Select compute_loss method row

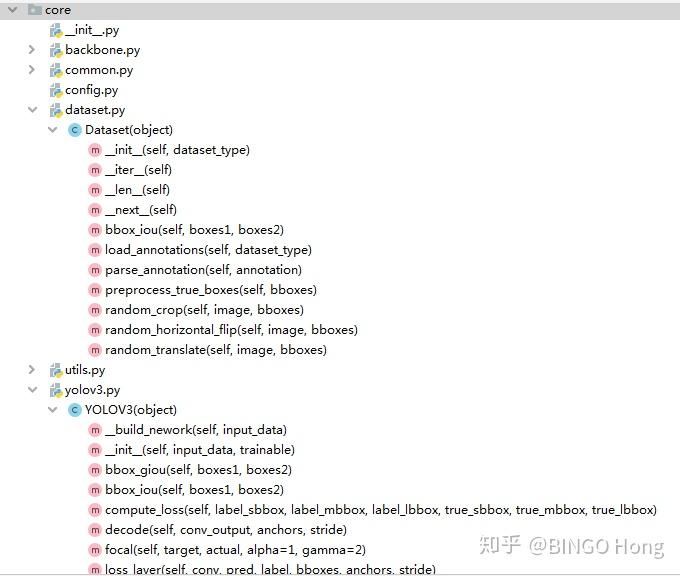[381, 510]
